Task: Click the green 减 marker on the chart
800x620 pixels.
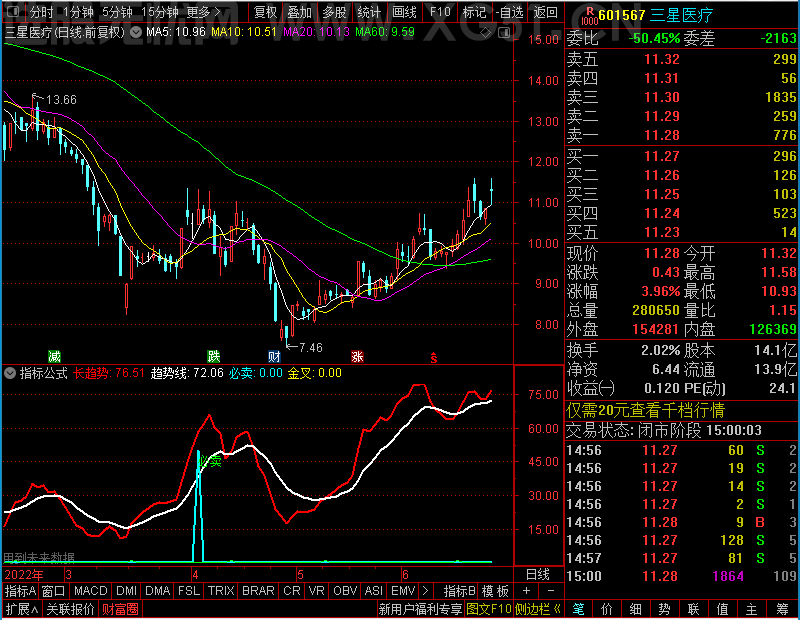Action: (54, 356)
